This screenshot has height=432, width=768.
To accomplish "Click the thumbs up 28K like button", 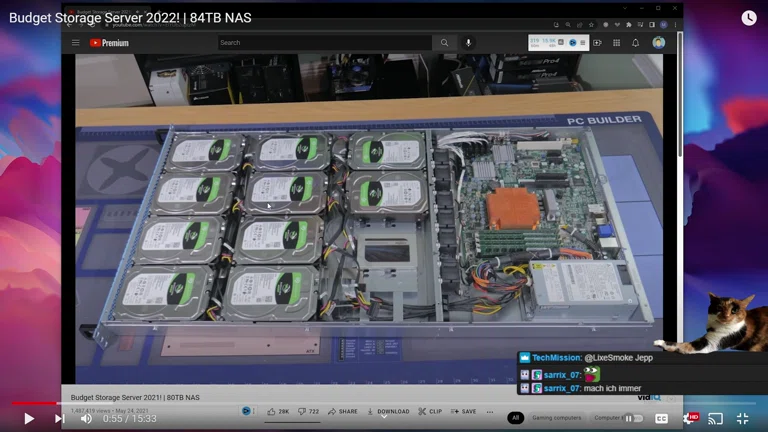I will point(277,411).
